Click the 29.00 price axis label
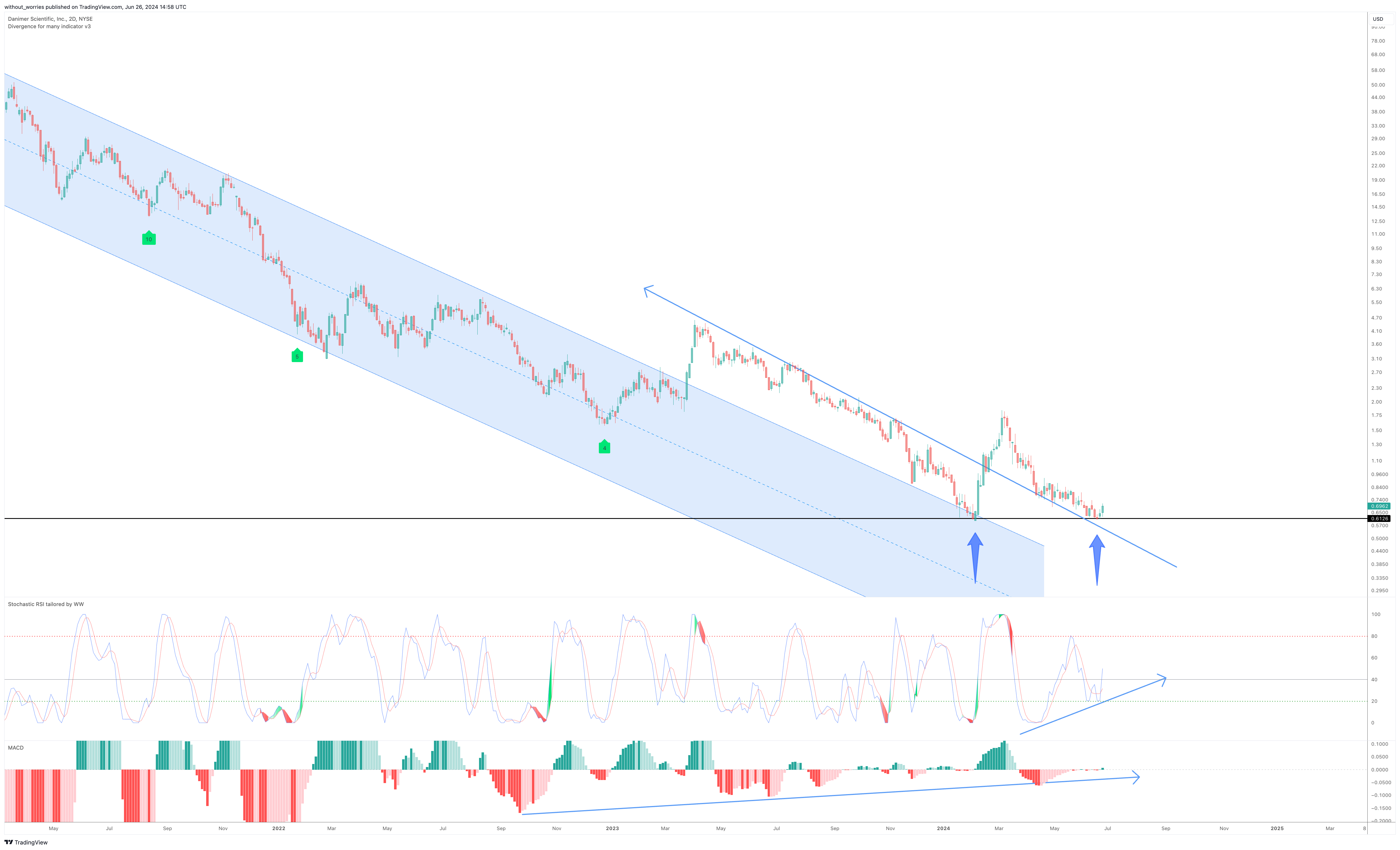 [1378, 139]
